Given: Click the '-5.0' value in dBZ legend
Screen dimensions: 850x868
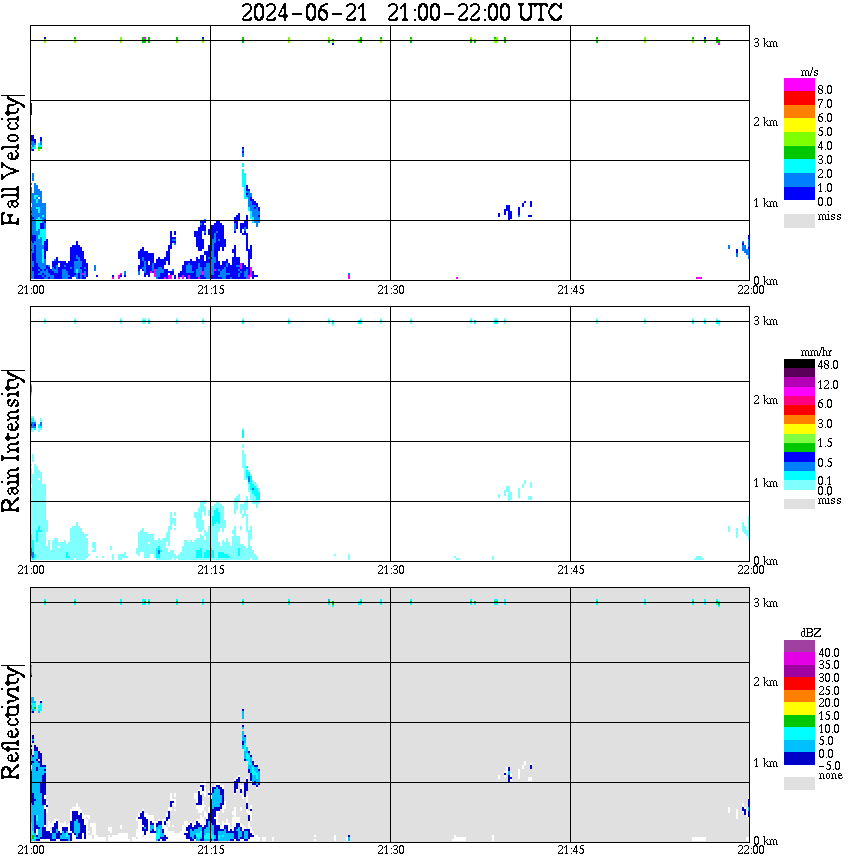Looking at the screenshot, I should pyautogui.click(x=829, y=766).
